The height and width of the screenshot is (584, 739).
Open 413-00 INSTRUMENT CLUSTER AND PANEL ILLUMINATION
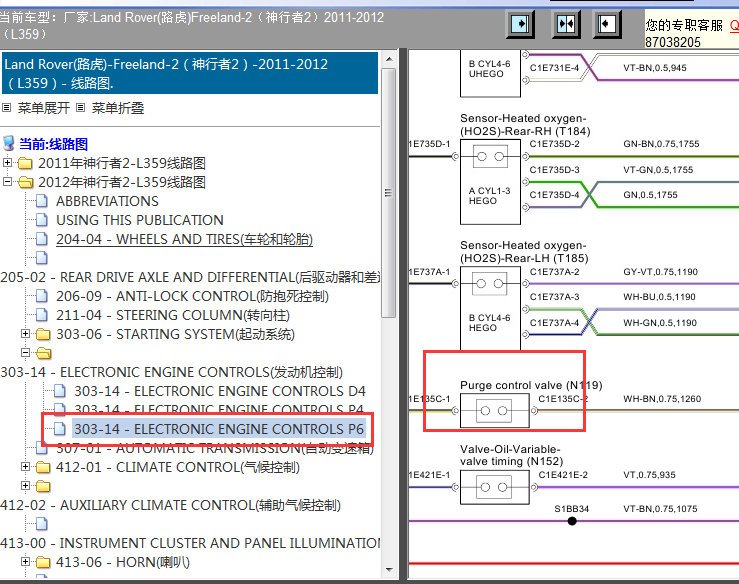pos(190,543)
